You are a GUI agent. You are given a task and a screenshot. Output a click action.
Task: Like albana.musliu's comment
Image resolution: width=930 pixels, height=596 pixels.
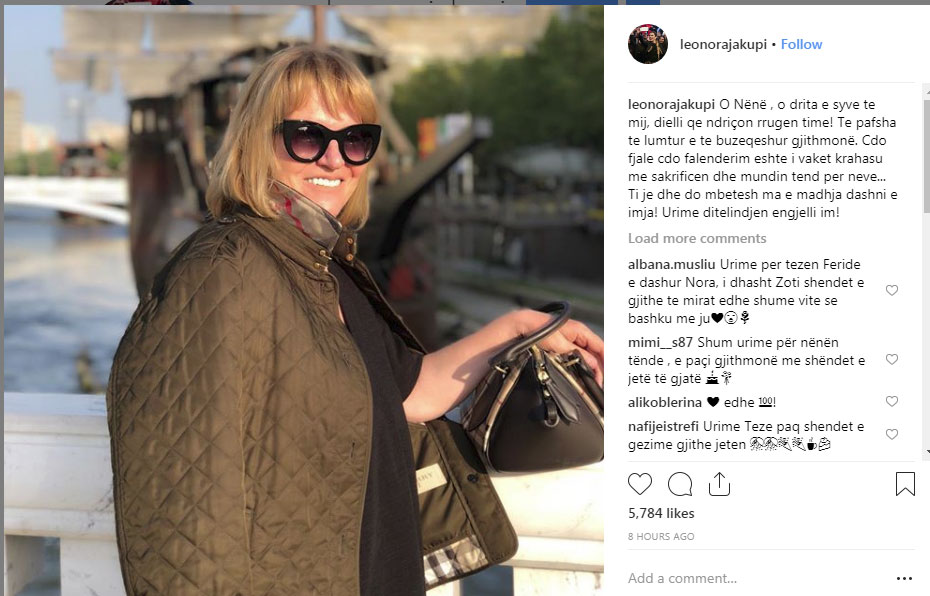coord(891,290)
